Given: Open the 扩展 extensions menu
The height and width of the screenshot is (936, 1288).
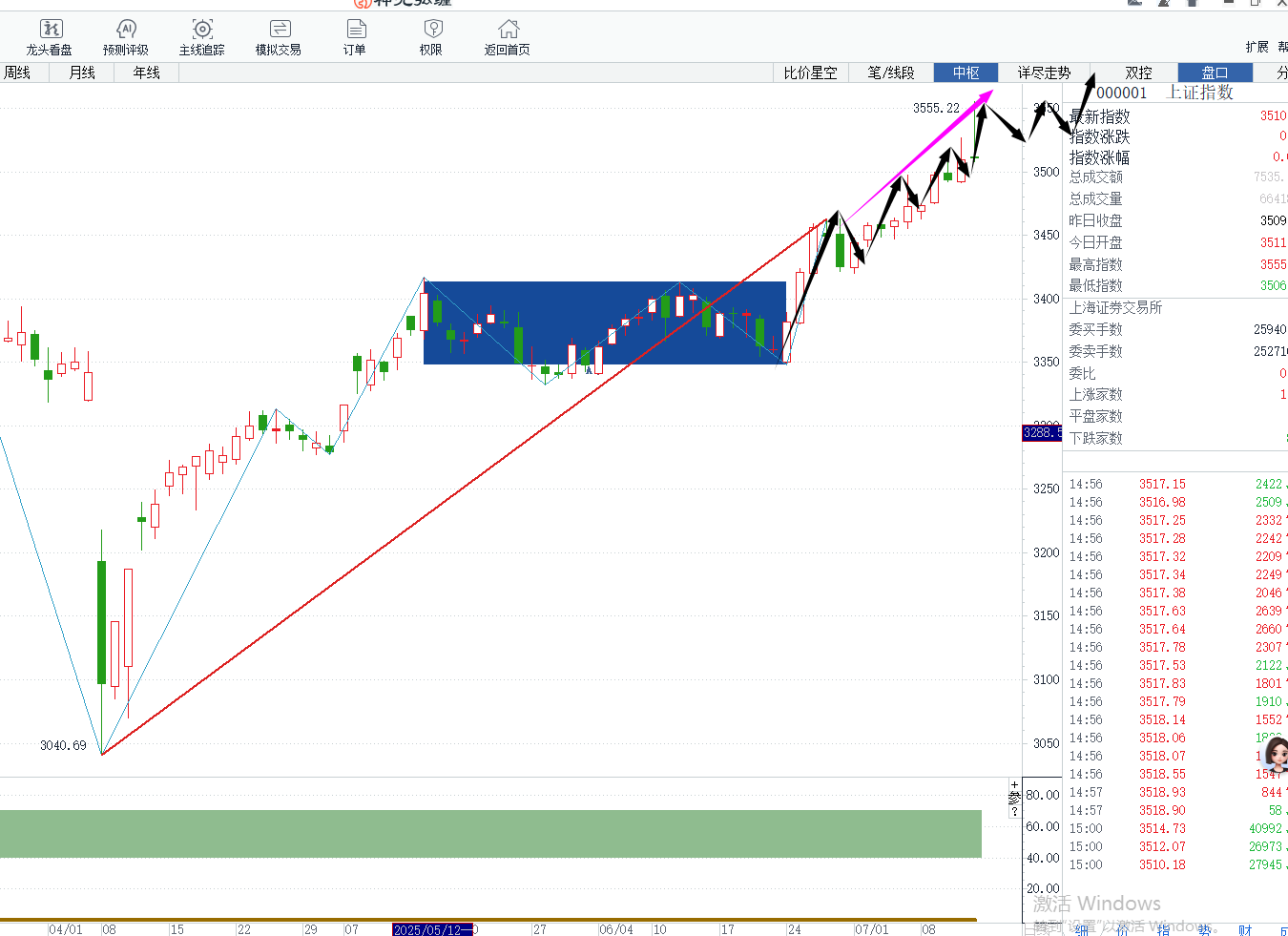Looking at the screenshot, I should pyautogui.click(x=1257, y=47).
